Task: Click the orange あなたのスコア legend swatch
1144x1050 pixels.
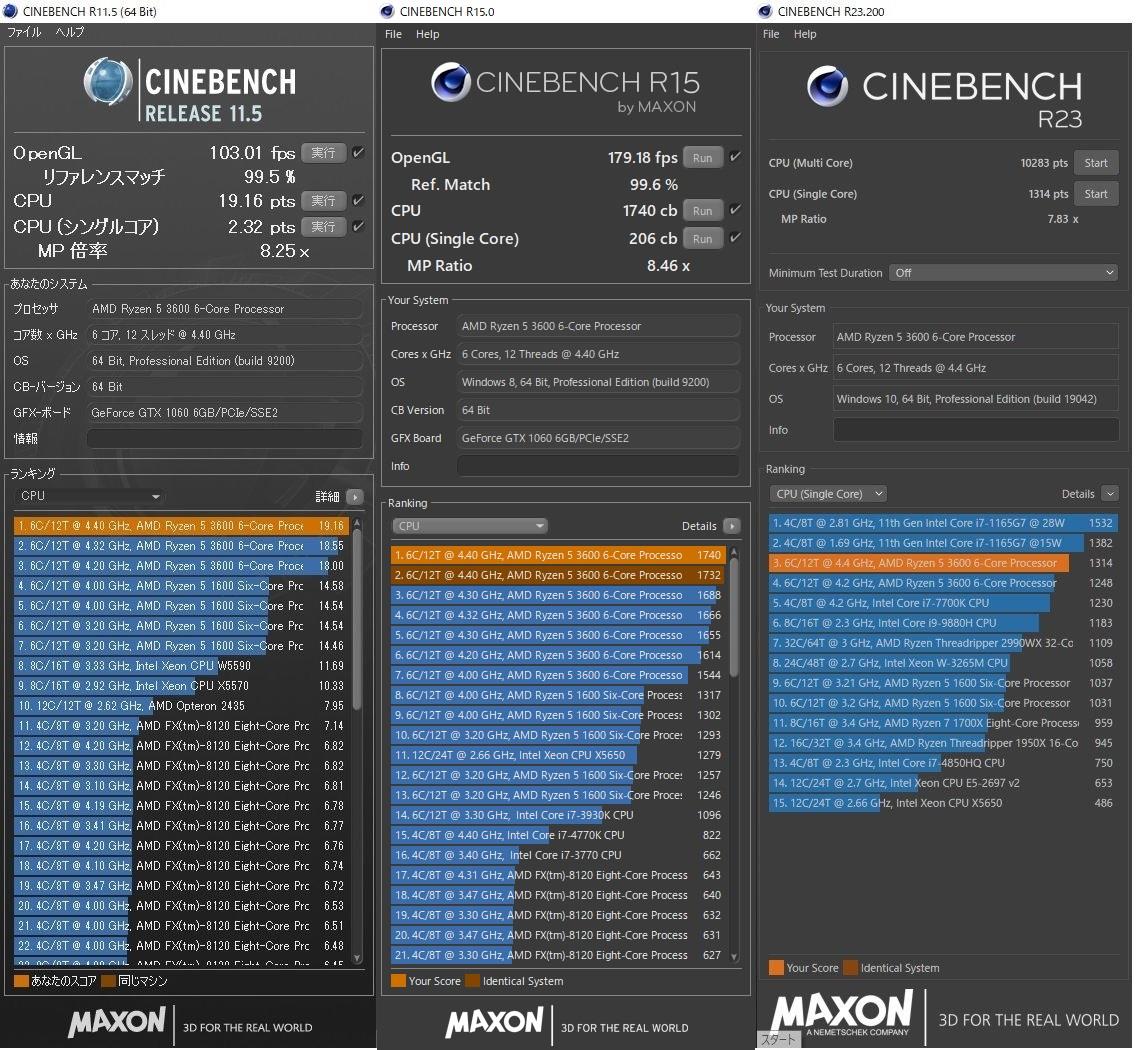Action: tap(21, 981)
